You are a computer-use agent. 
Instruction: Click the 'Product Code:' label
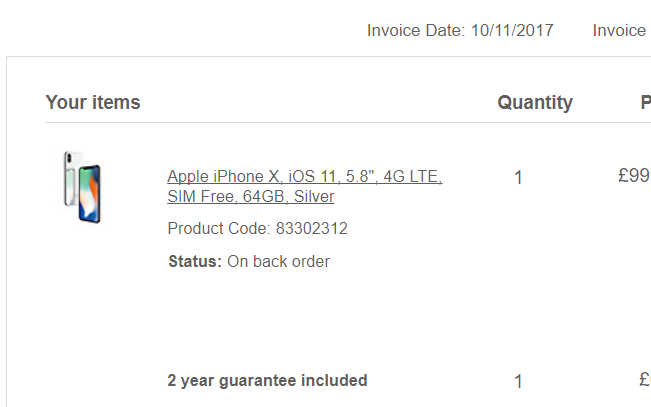pos(219,229)
